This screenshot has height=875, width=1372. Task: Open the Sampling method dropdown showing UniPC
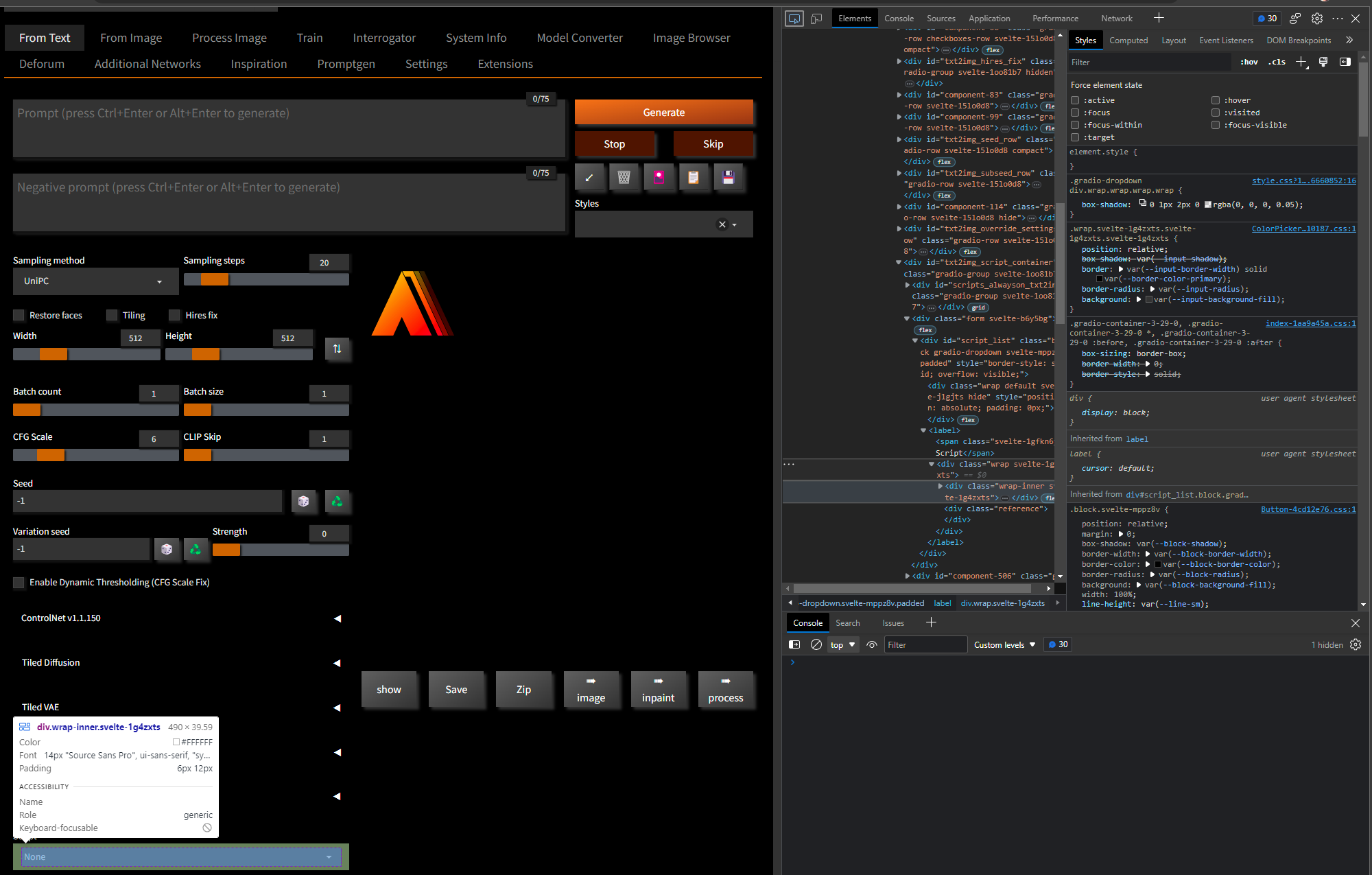pyautogui.click(x=95, y=281)
